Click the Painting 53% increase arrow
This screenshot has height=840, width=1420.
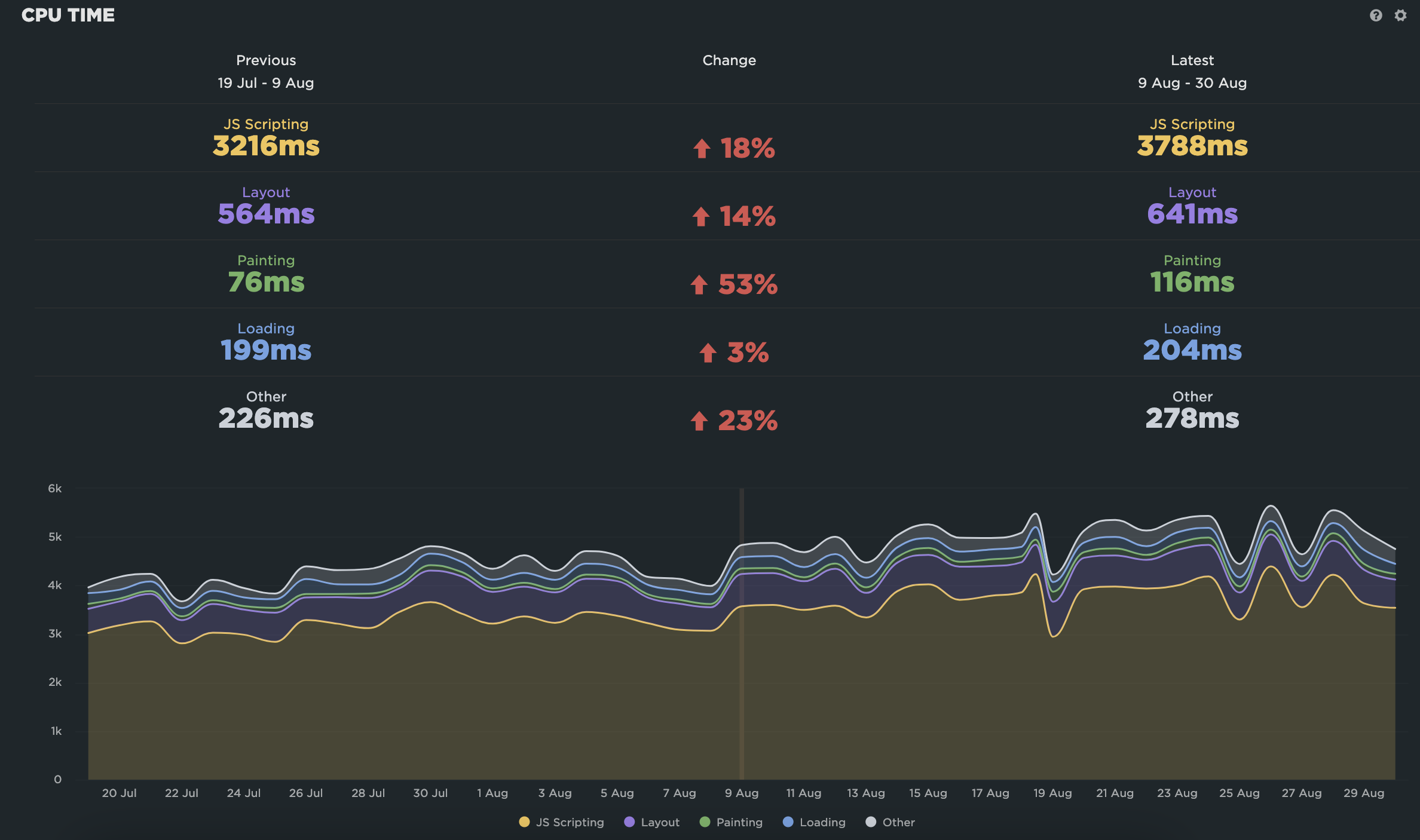pyautogui.click(x=699, y=285)
